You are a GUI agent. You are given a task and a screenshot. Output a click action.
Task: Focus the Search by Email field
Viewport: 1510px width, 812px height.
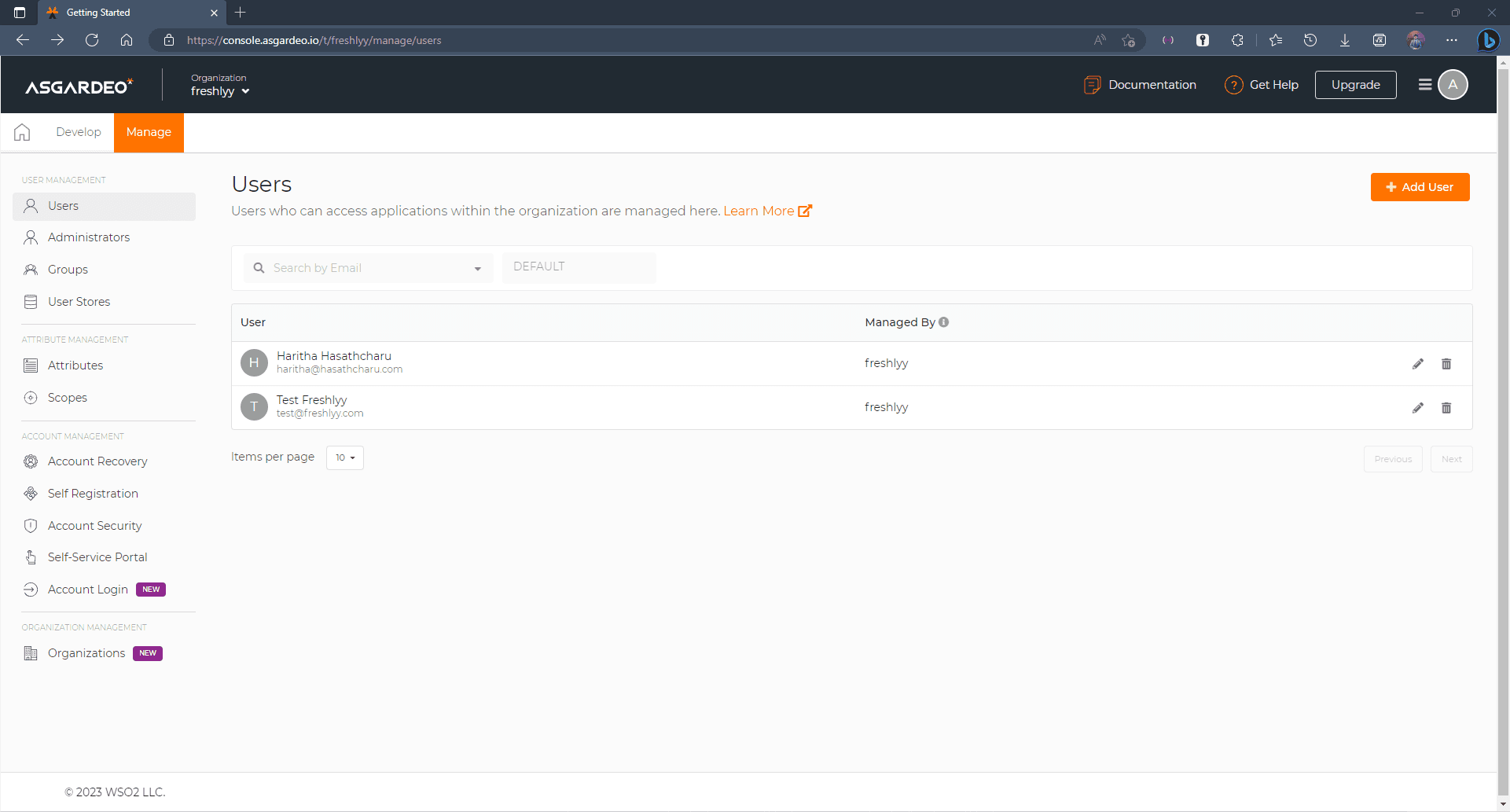tap(368, 268)
